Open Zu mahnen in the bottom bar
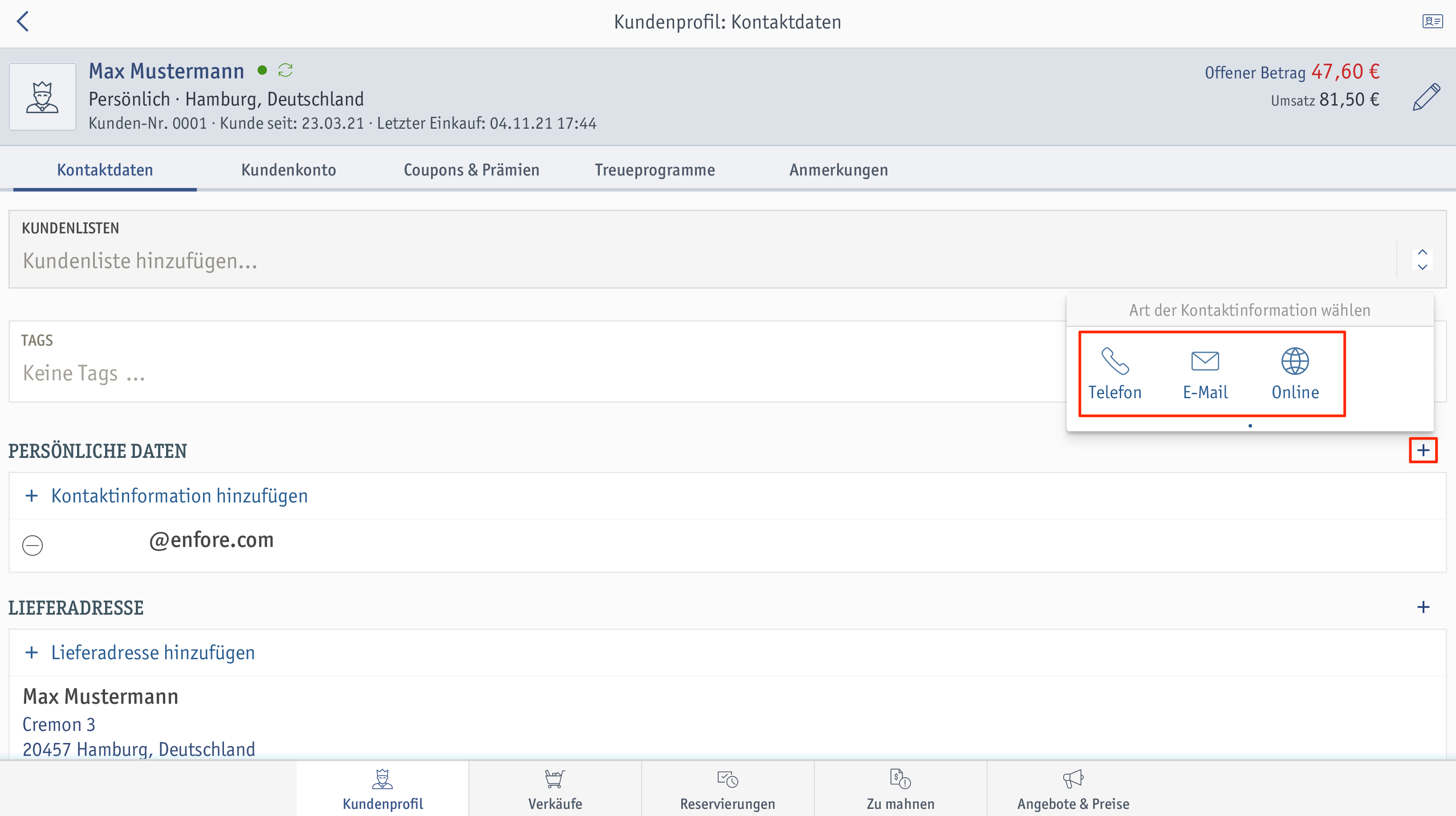This screenshot has width=1456, height=816. 900,789
